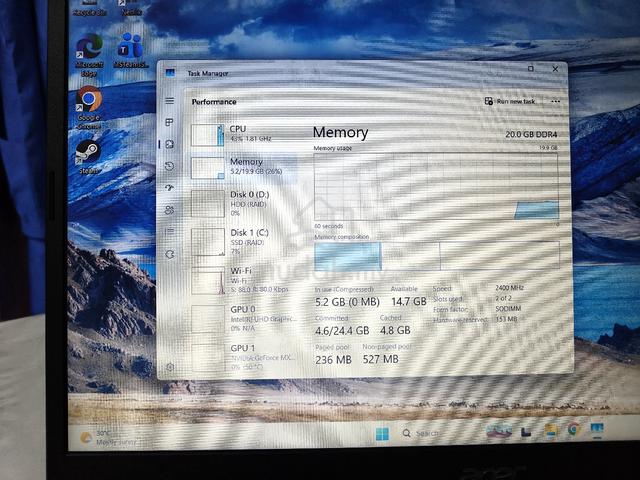Open Task Manager Settings gear icon
The height and width of the screenshot is (480, 640).
pos(170,367)
